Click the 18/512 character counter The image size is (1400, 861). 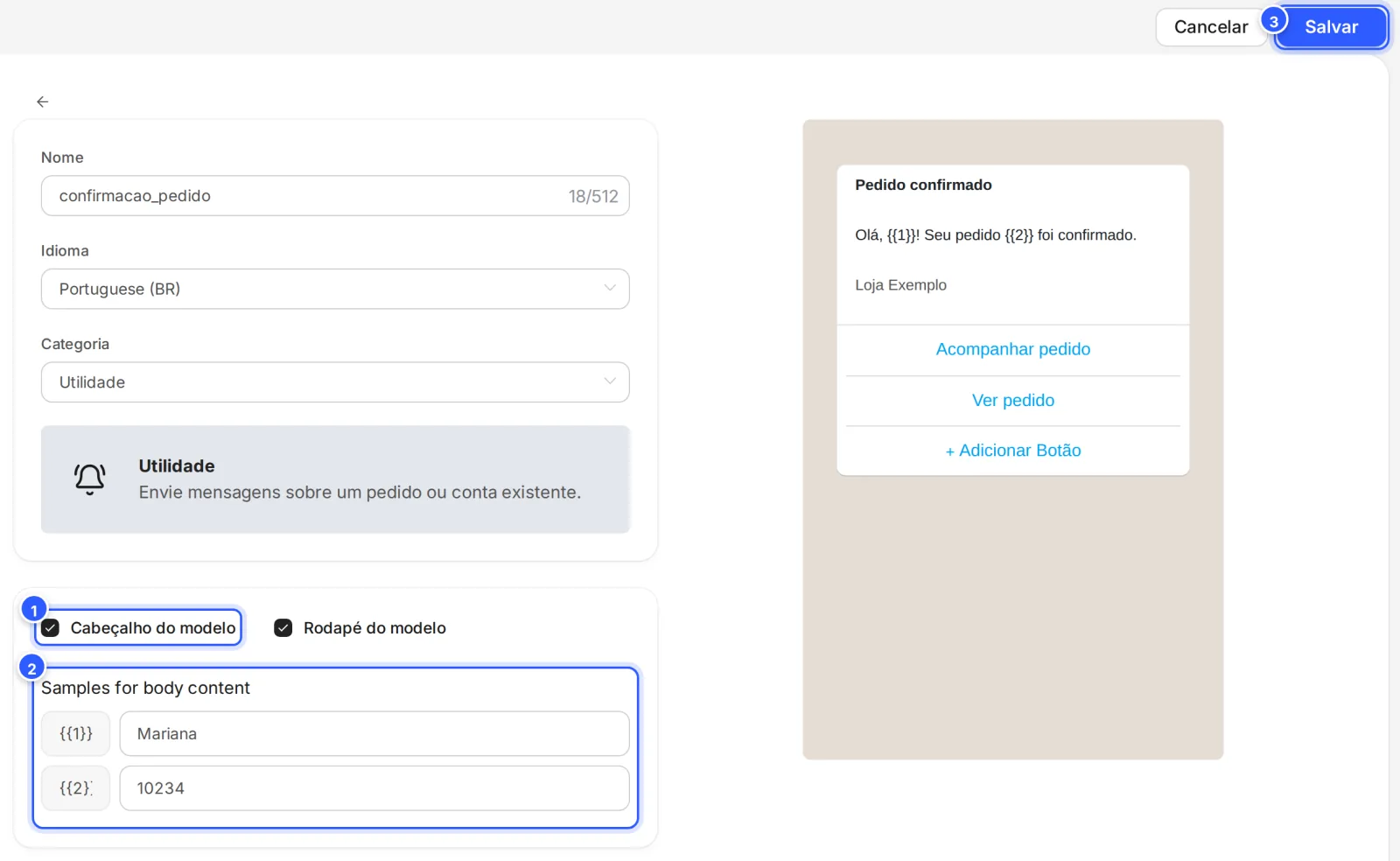(593, 196)
